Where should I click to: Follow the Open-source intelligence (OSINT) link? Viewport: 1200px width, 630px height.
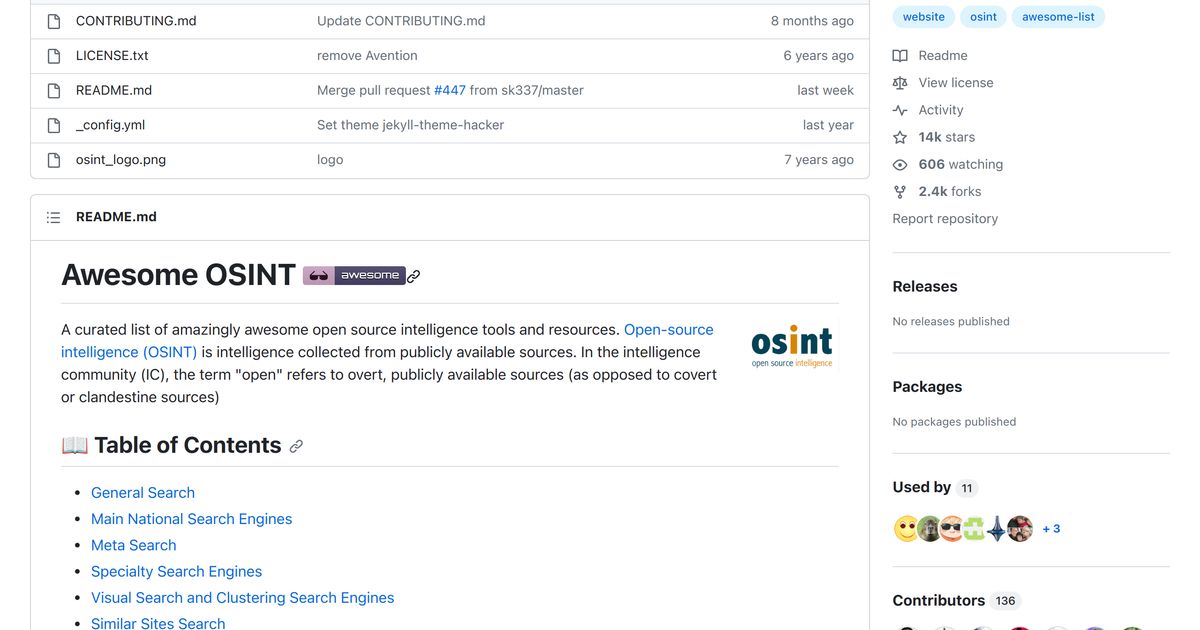click(x=668, y=329)
